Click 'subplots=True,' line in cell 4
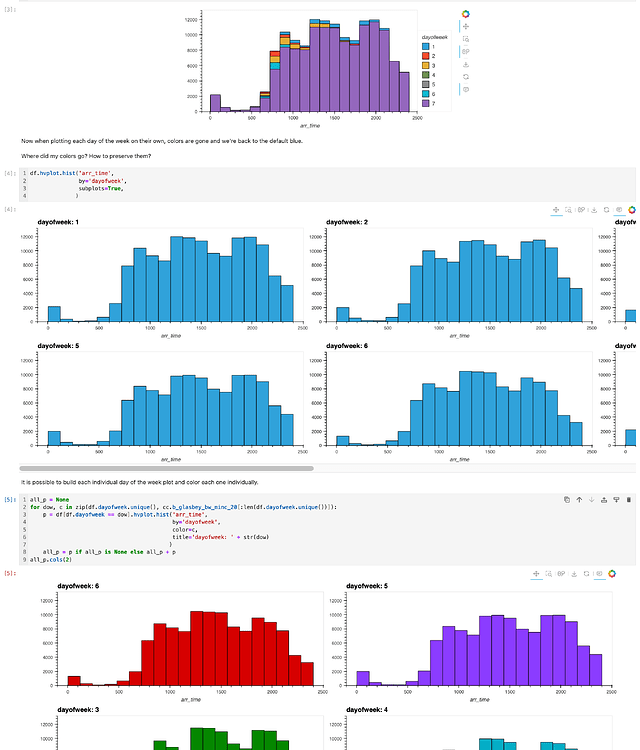 click(101, 188)
